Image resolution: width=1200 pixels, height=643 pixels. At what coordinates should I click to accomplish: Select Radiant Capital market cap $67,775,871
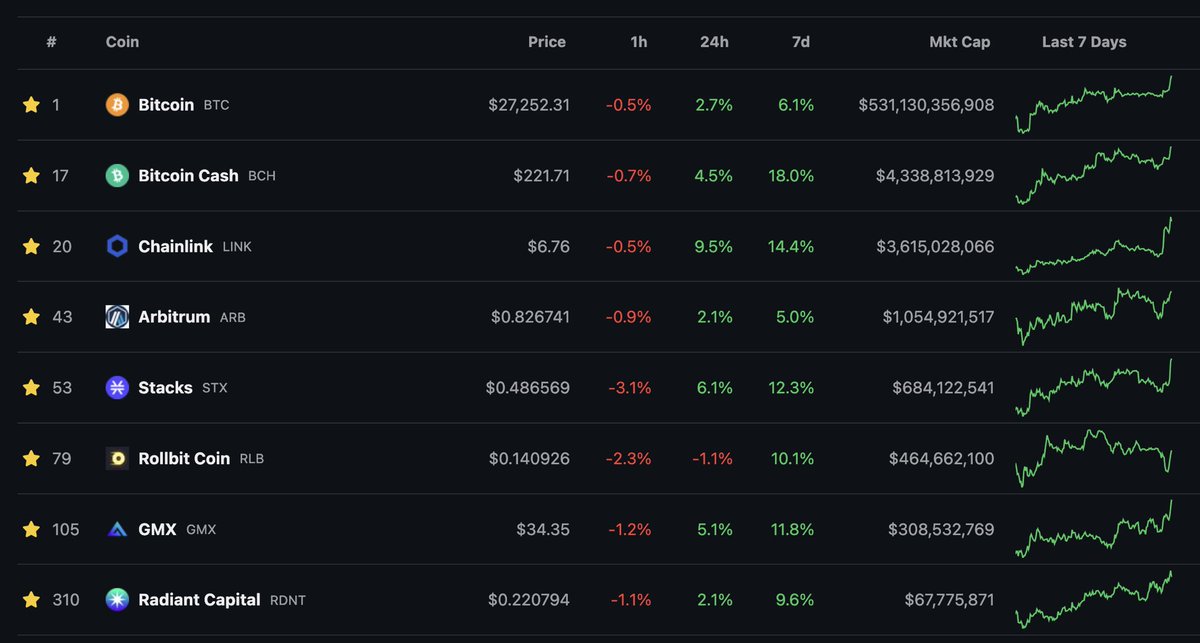(x=947, y=600)
